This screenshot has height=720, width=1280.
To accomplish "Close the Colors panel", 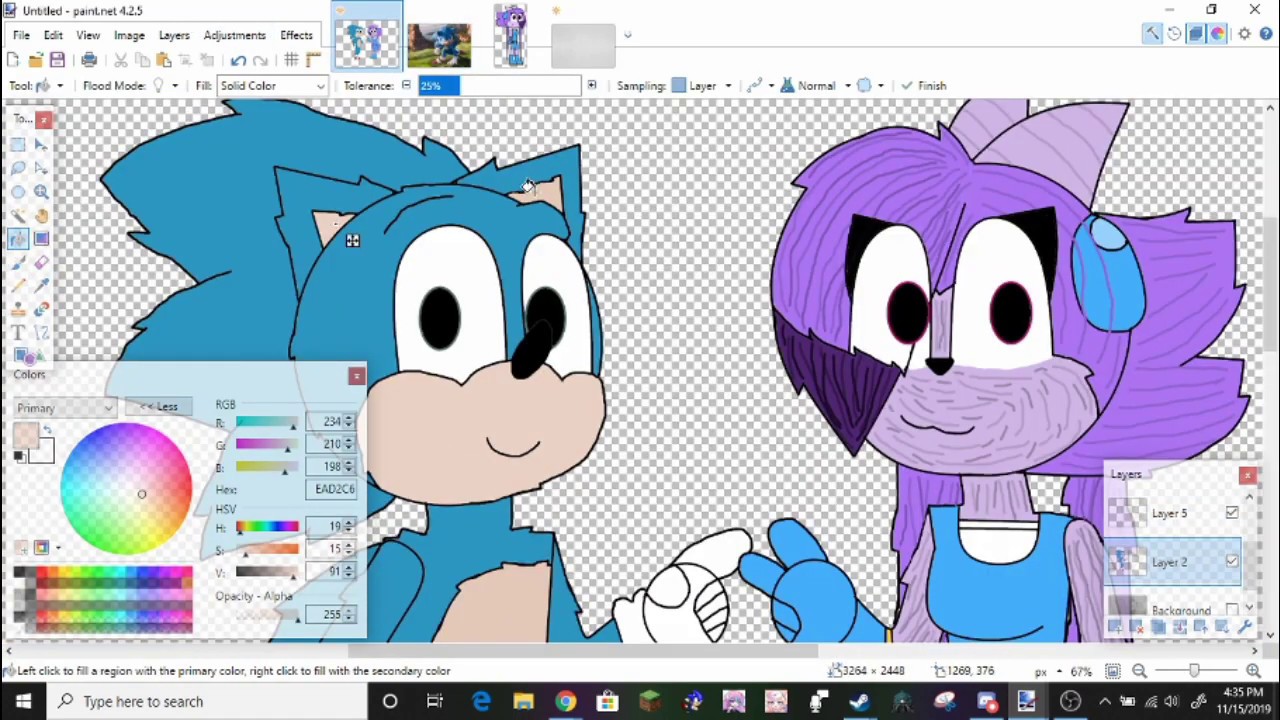I will click(357, 376).
